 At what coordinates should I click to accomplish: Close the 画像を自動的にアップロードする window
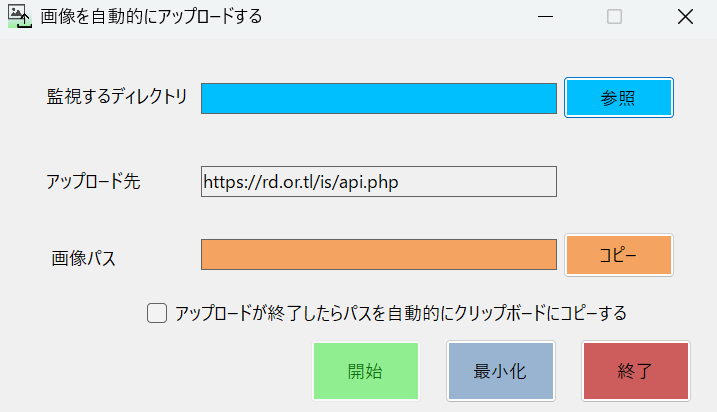tap(685, 17)
